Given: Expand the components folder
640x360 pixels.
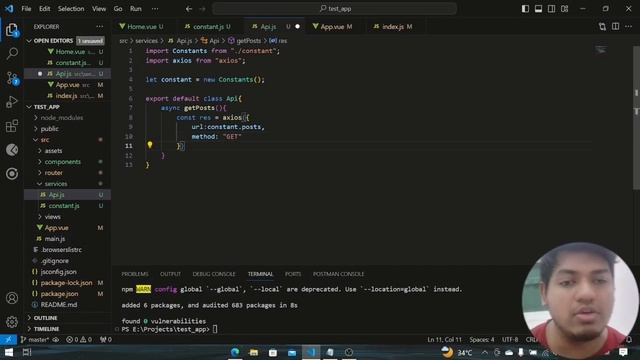Looking at the screenshot, I should [62, 162].
